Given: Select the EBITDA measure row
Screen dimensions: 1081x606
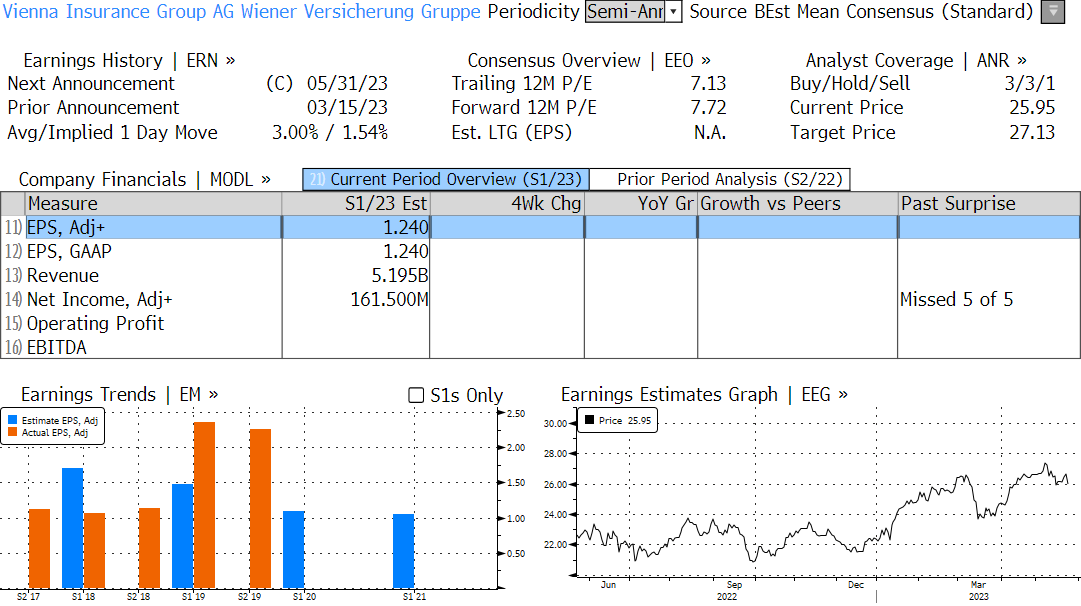Looking at the screenshot, I should 540,347.
